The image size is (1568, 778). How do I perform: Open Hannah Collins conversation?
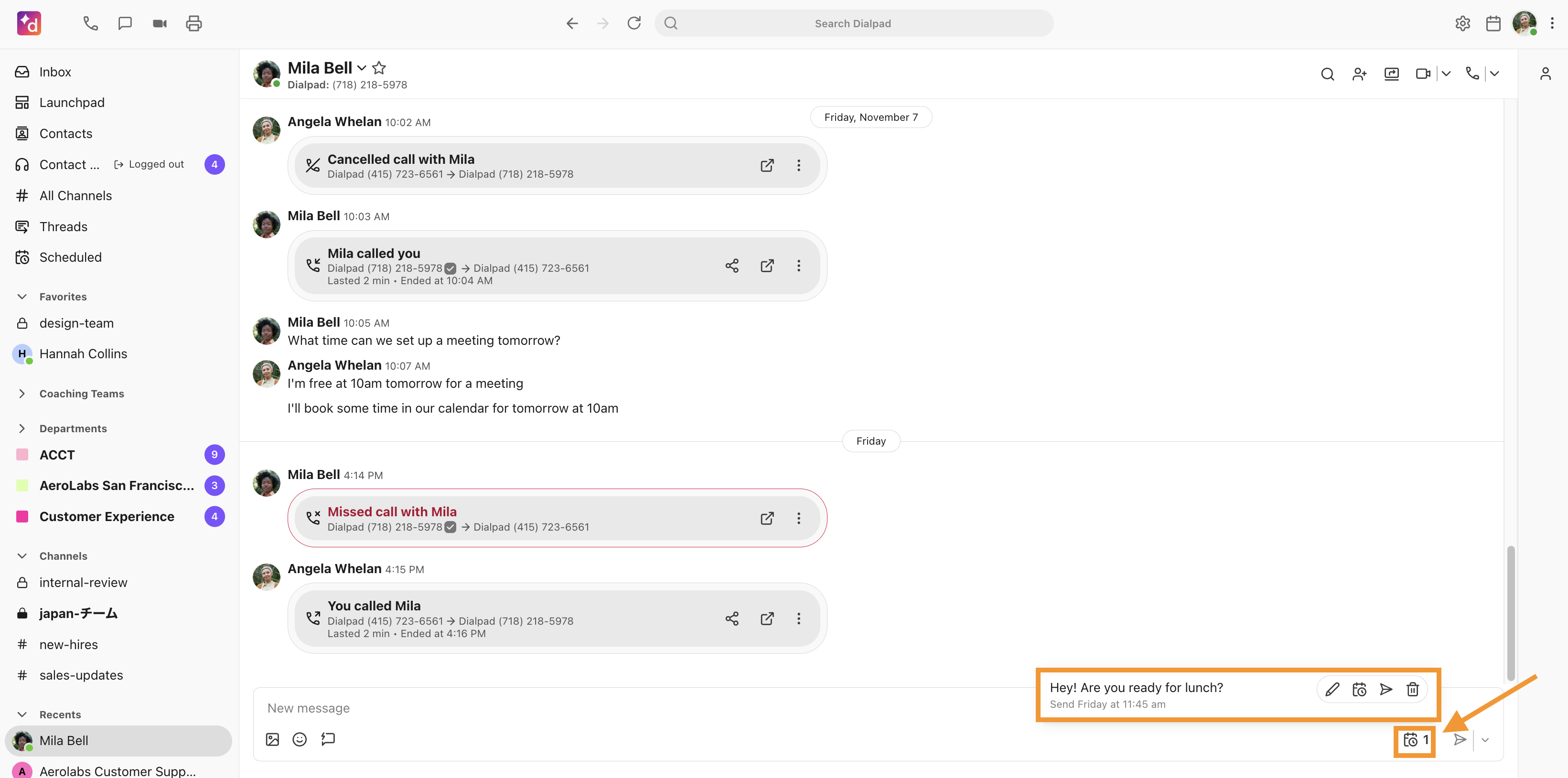(x=118, y=354)
